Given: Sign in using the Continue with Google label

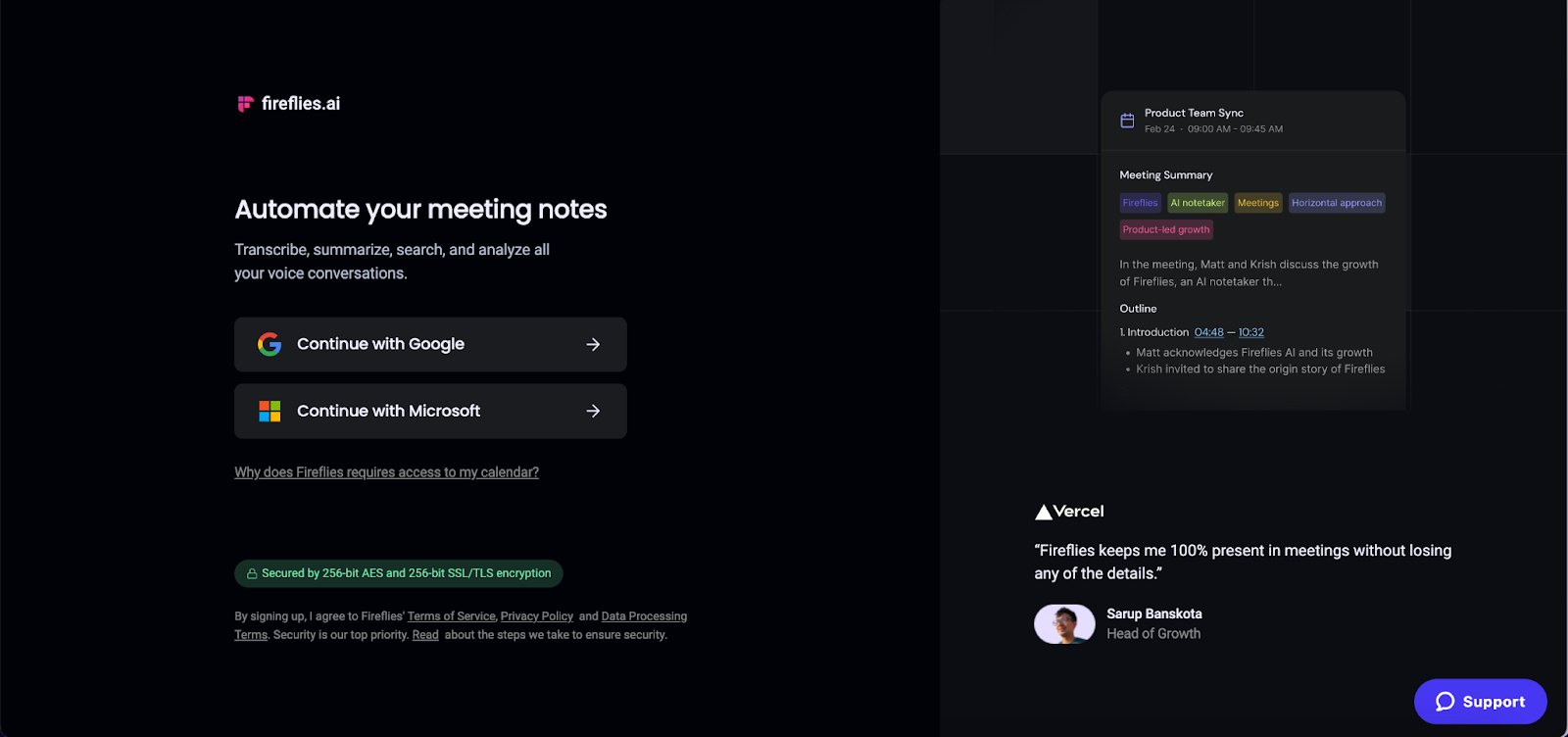Looking at the screenshot, I should (x=380, y=344).
